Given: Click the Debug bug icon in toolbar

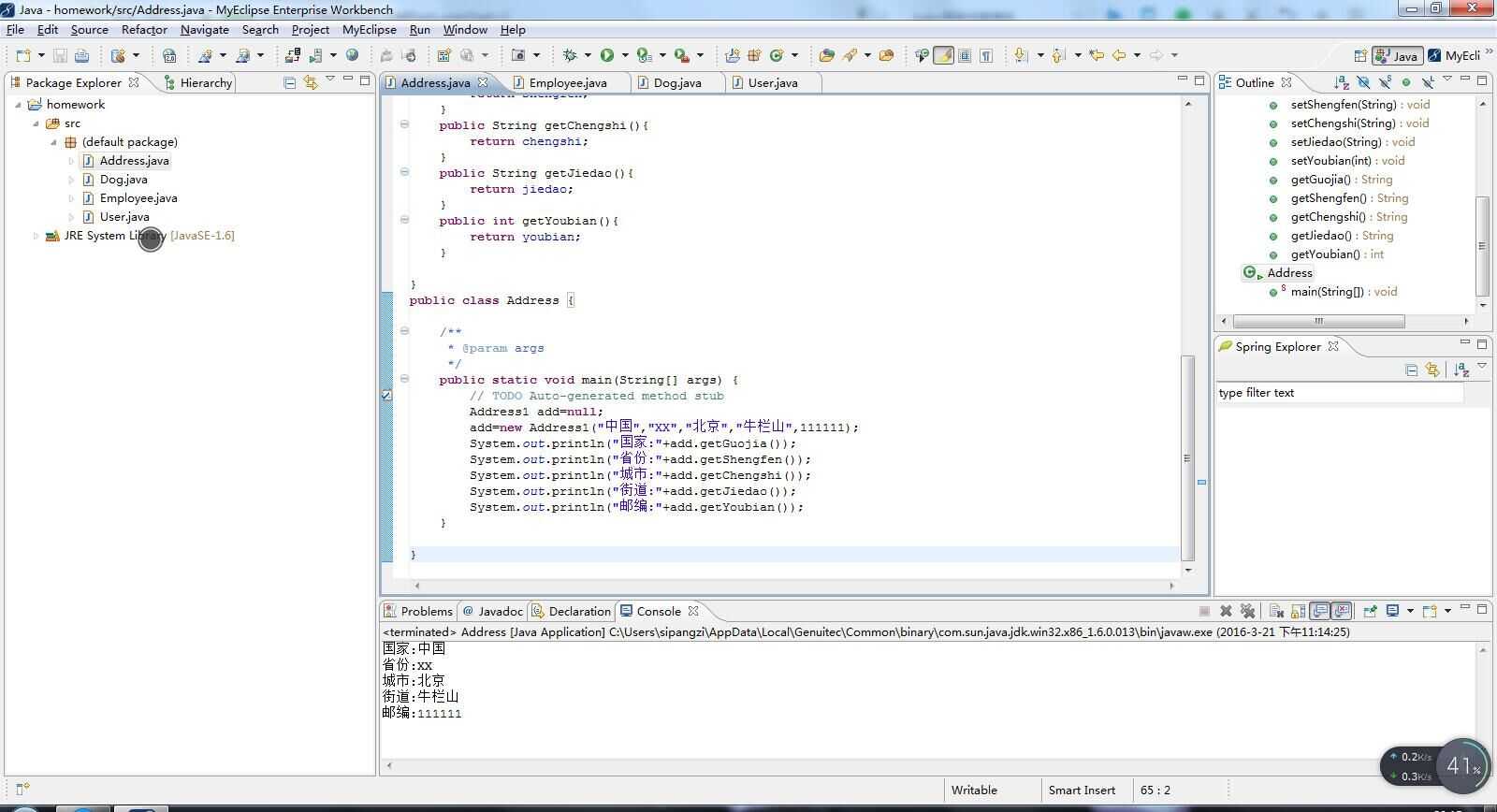Looking at the screenshot, I should (569, 55).
